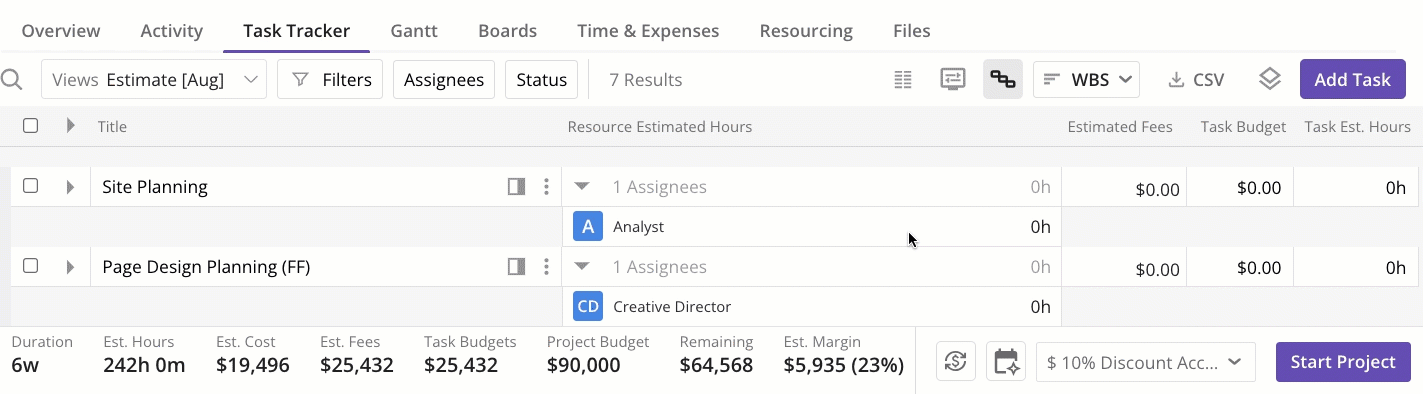Expand all rows from header arrow
Image resolution: width=1423 pixels, height=394 pixels.
click(x=70, y=126)
